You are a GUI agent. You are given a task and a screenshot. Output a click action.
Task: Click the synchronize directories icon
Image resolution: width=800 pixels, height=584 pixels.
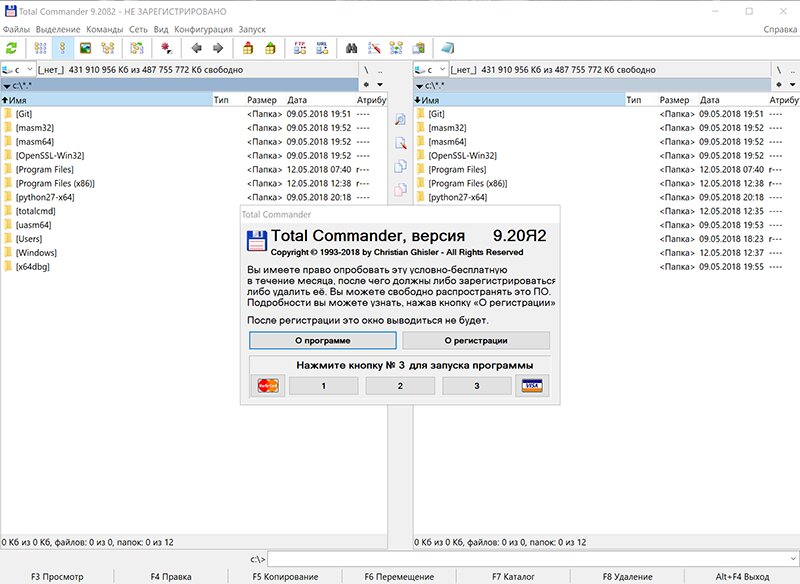point(396,48)
